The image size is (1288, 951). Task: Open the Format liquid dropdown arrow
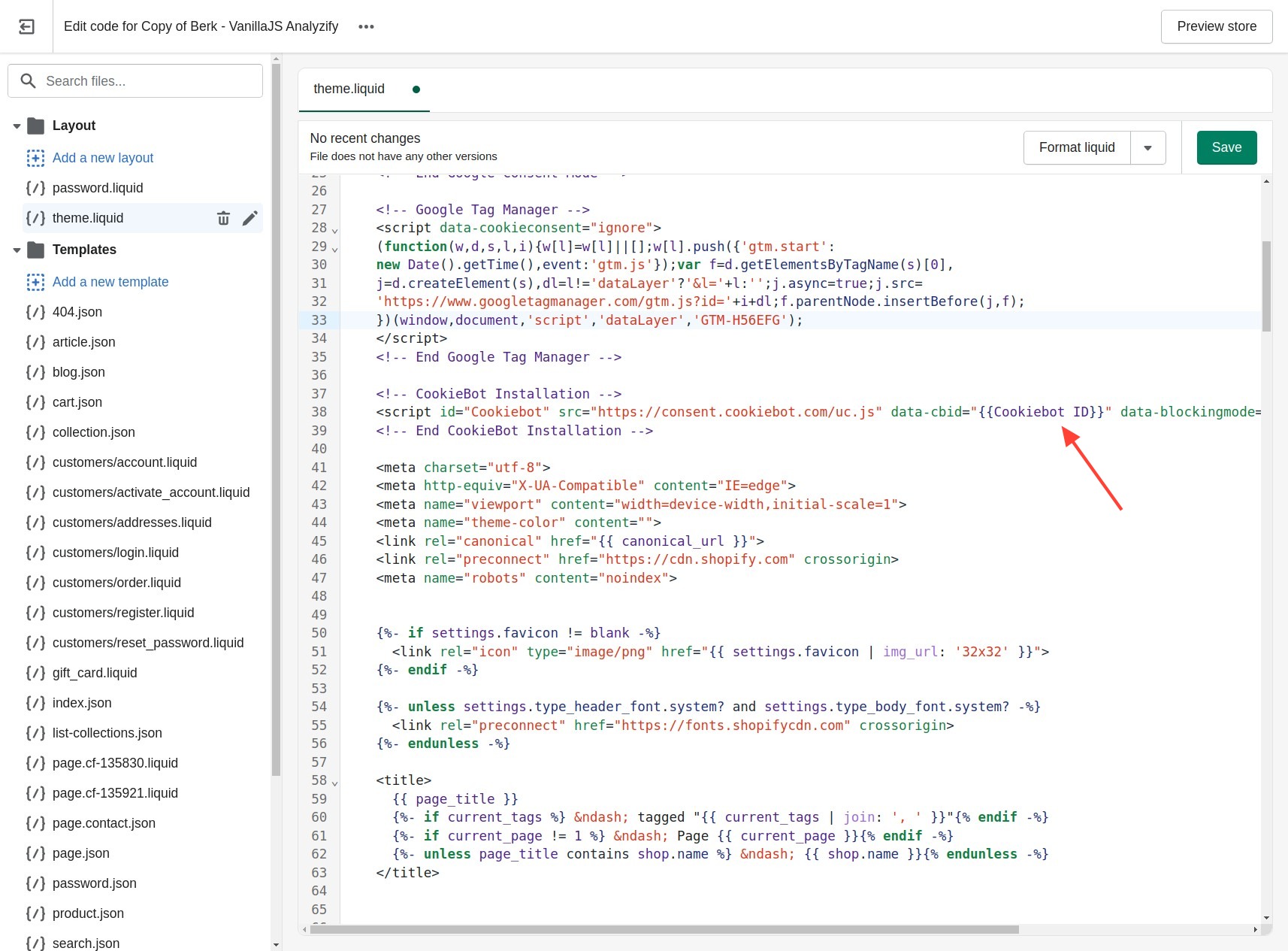pyautogui.click(x=1148, y=147)
